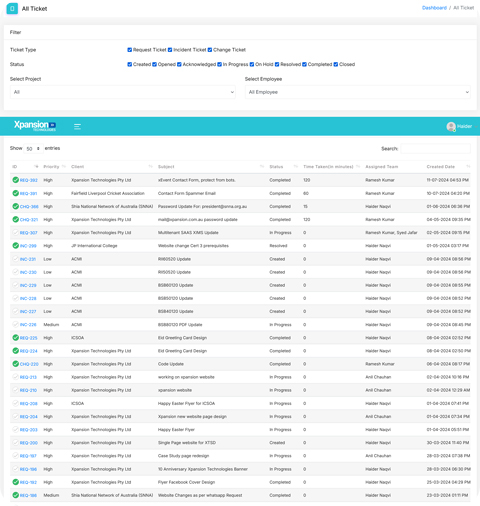Screen dimensions: 480x506
Task: Open the All Employee dropdown
Action: coord(358,92)
